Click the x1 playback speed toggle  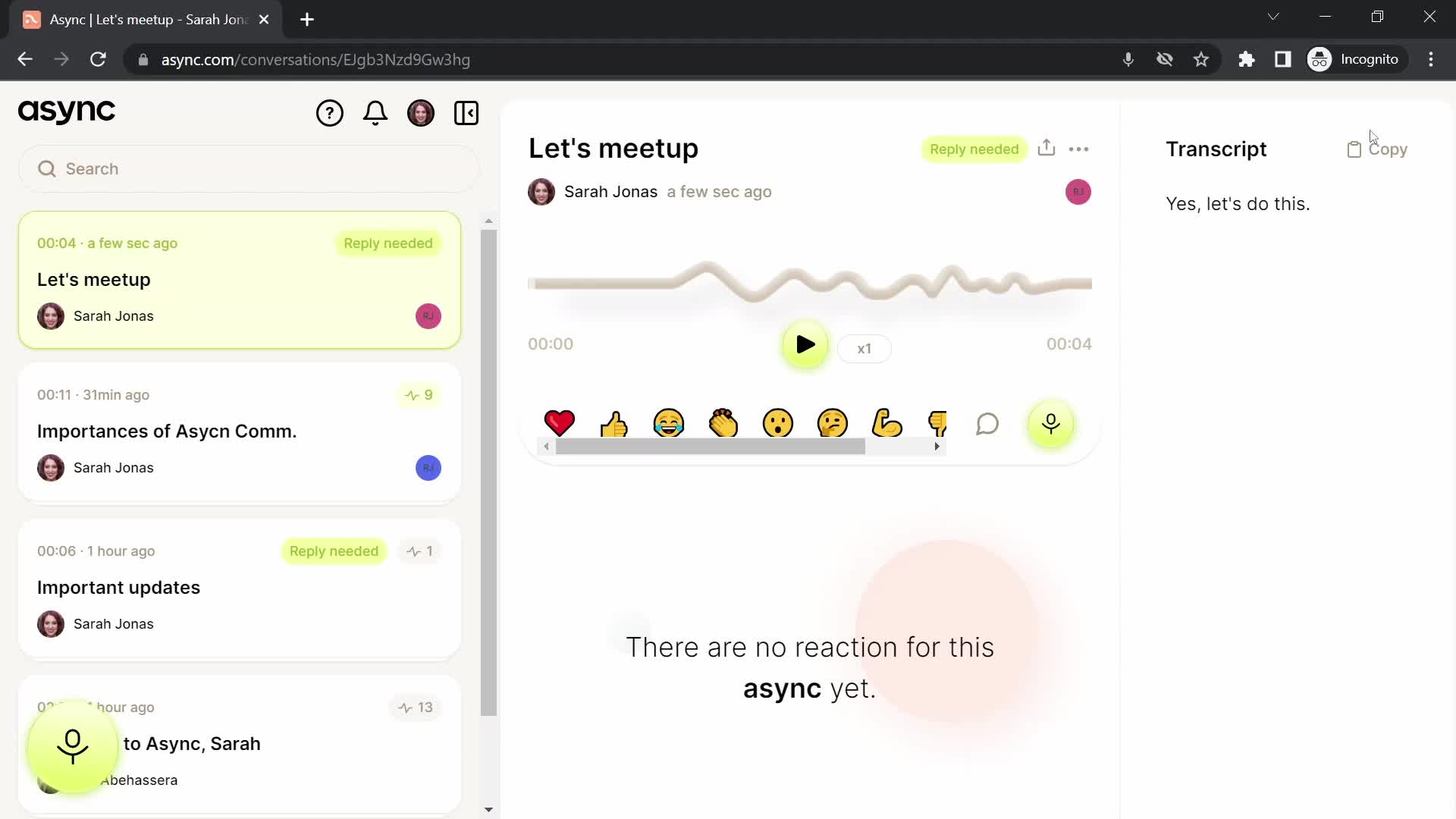[x=862, y=347]
